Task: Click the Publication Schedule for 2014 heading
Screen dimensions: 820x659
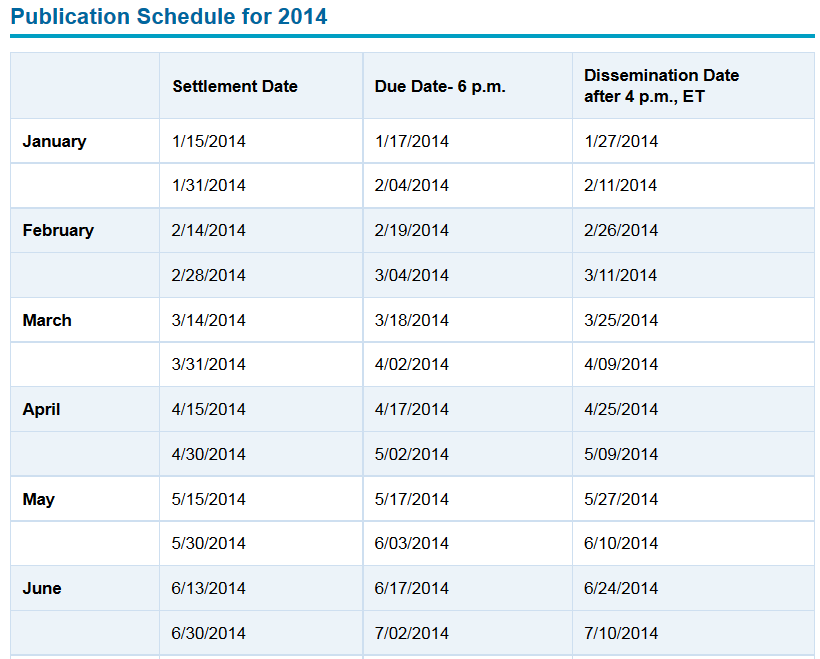Action: click(x=169, y=17)
